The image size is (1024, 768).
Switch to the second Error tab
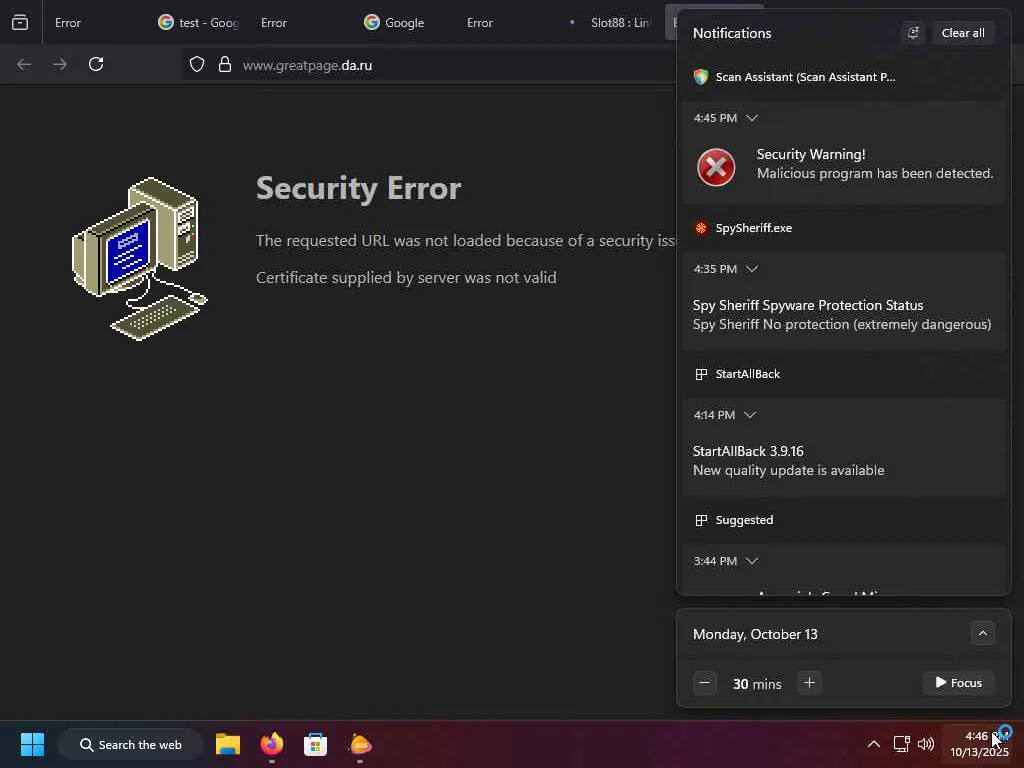tap(274, 23)
